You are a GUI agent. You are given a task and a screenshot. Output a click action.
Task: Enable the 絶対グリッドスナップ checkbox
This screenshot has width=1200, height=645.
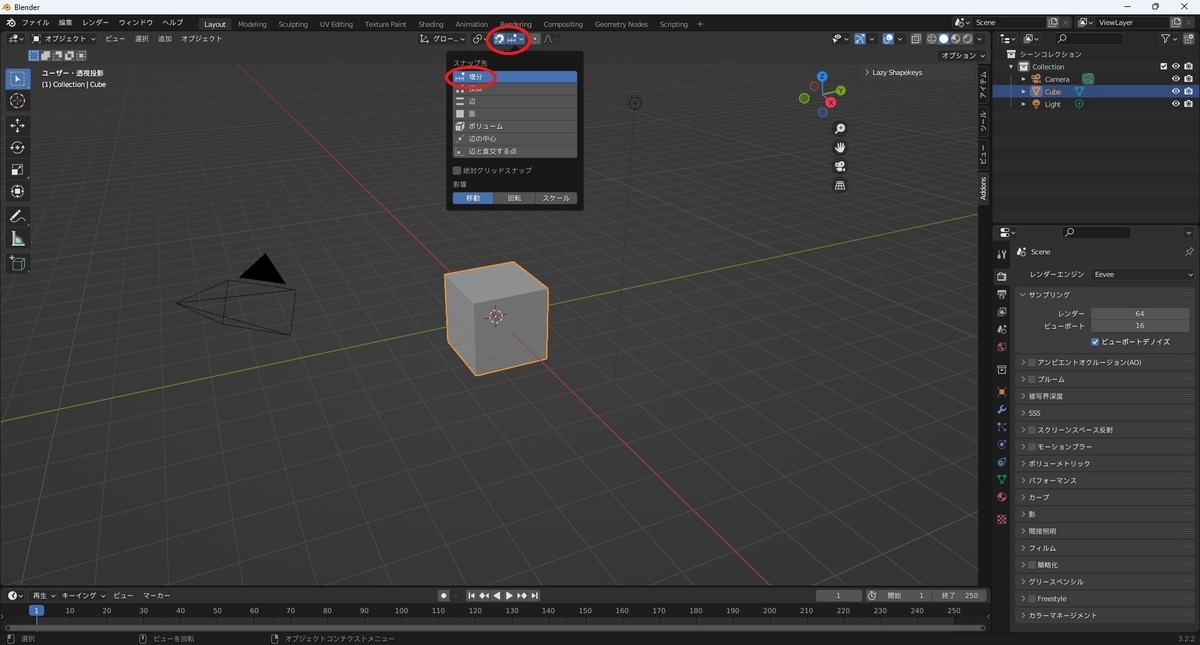(x=457, y=171)
